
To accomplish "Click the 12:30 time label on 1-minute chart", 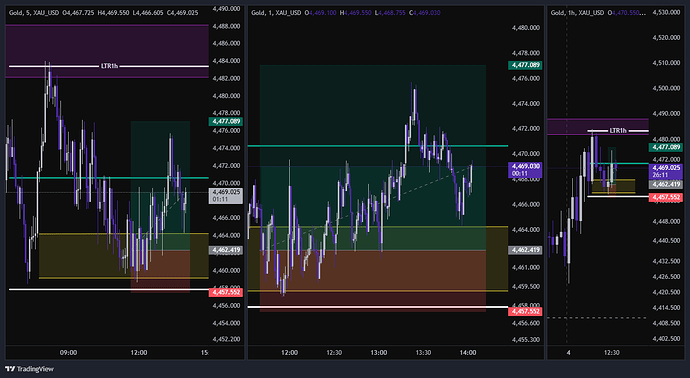I will (334, 352).
